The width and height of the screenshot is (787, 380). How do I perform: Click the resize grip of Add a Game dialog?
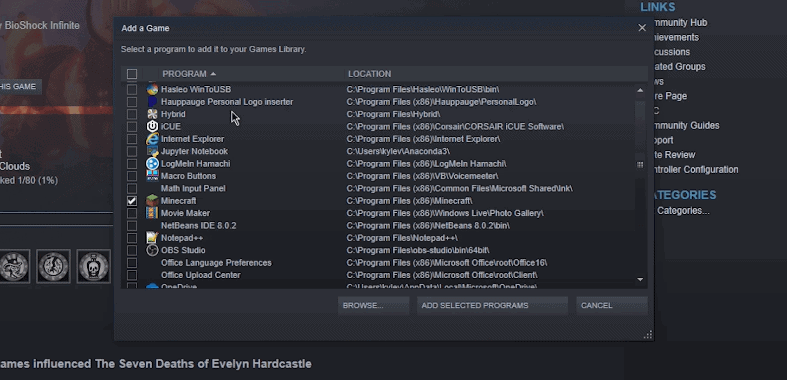click(647, 335)
